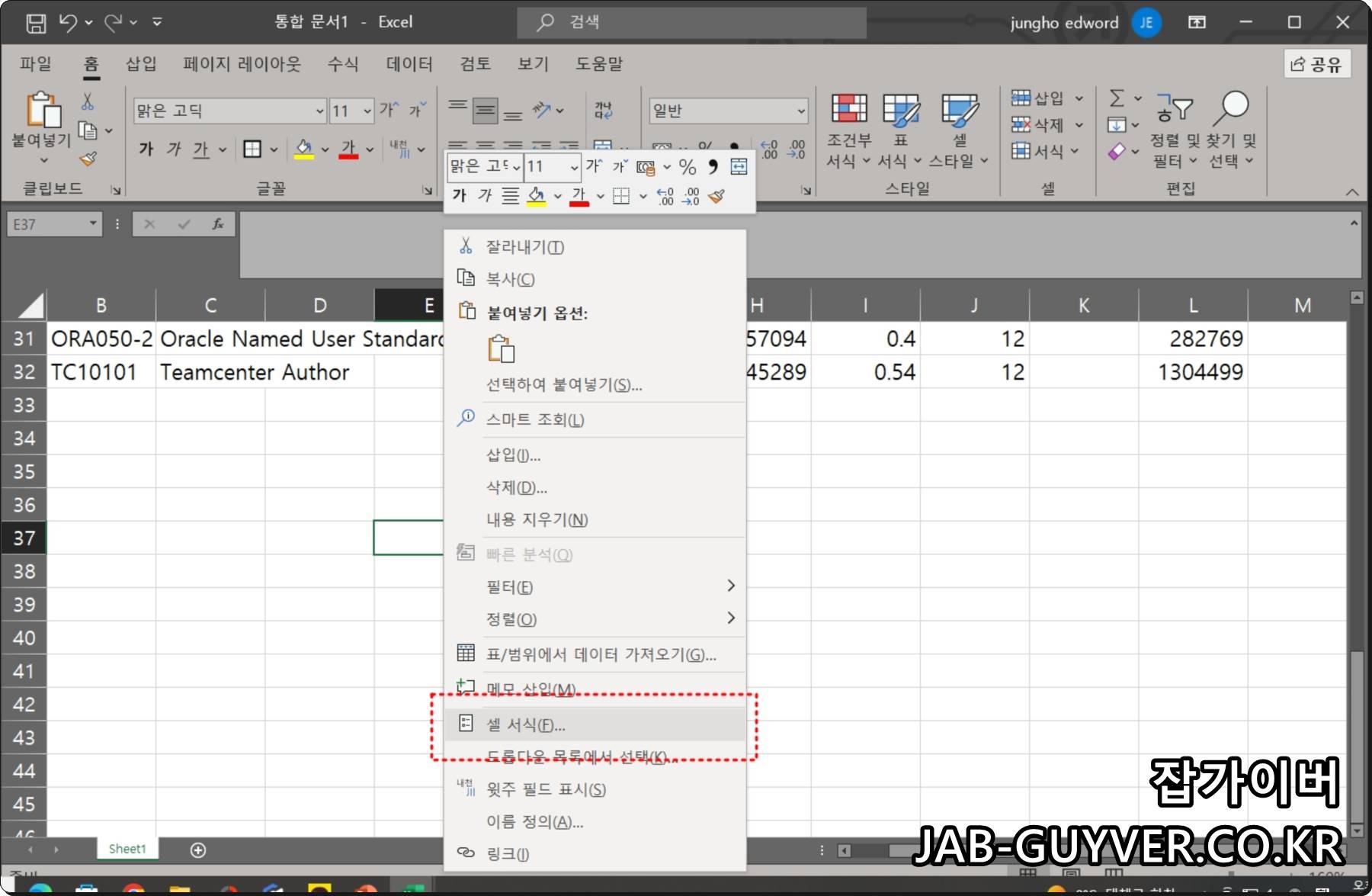Click the Save icon in the title bar
The height and width of the screenshot is (896, 1372).
click(36, 23)
